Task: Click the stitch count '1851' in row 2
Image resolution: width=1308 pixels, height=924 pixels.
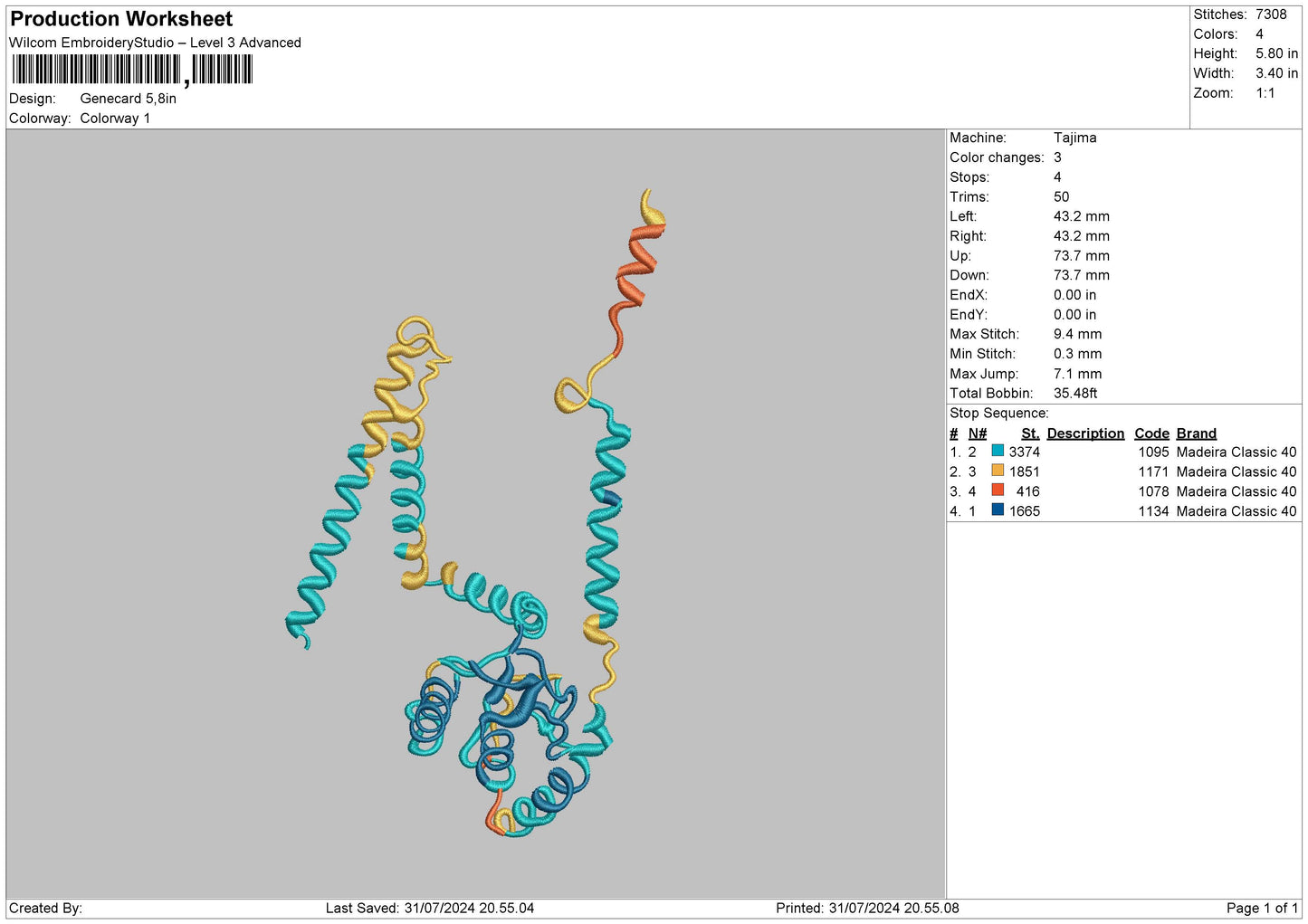Action: tap(1025, 472)
